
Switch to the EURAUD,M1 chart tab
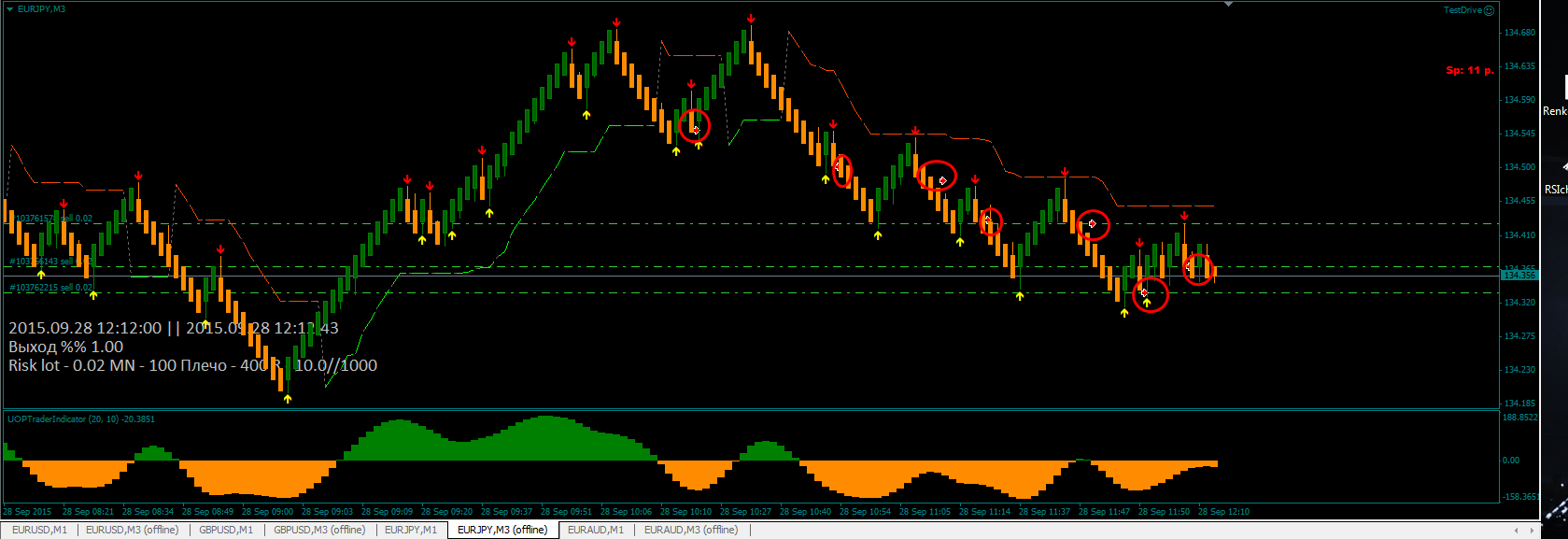coord(596,530)
